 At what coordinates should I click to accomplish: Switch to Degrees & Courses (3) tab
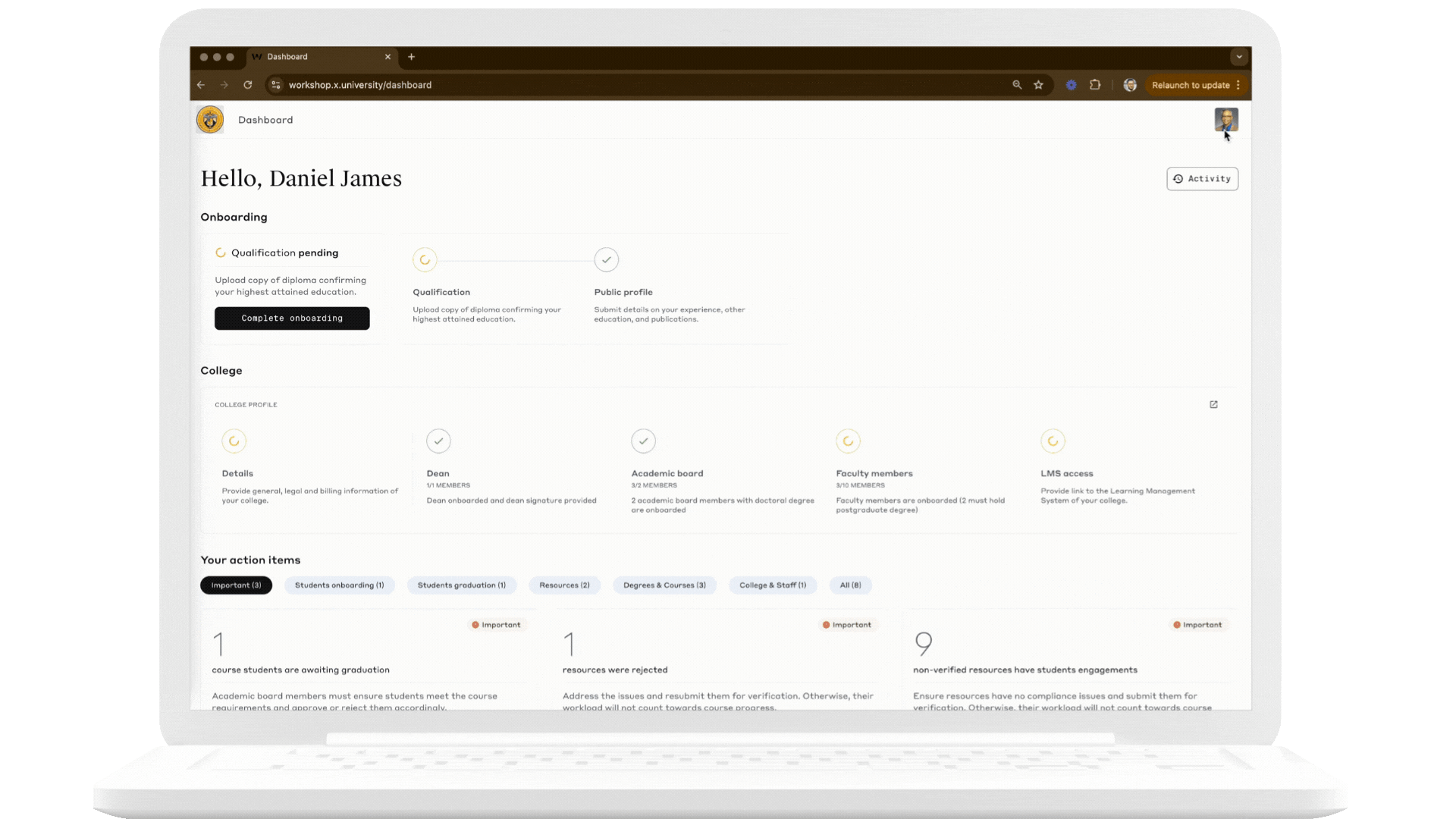tap(664, 585)
